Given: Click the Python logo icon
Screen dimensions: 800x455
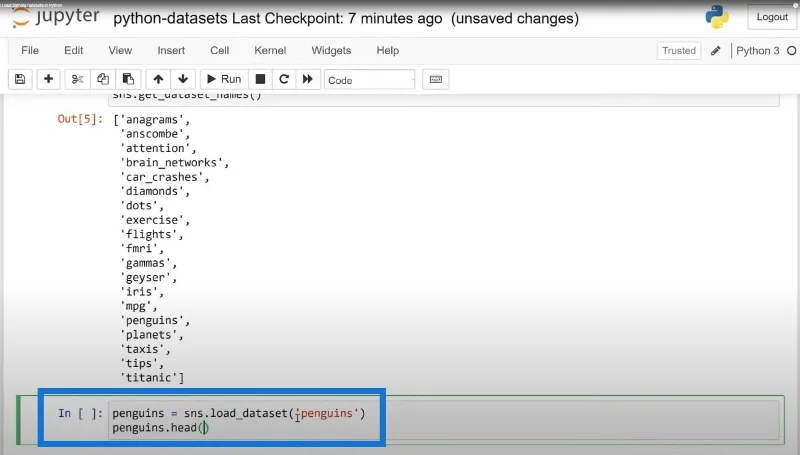Looking at the screenshot, I should [717, 17].
